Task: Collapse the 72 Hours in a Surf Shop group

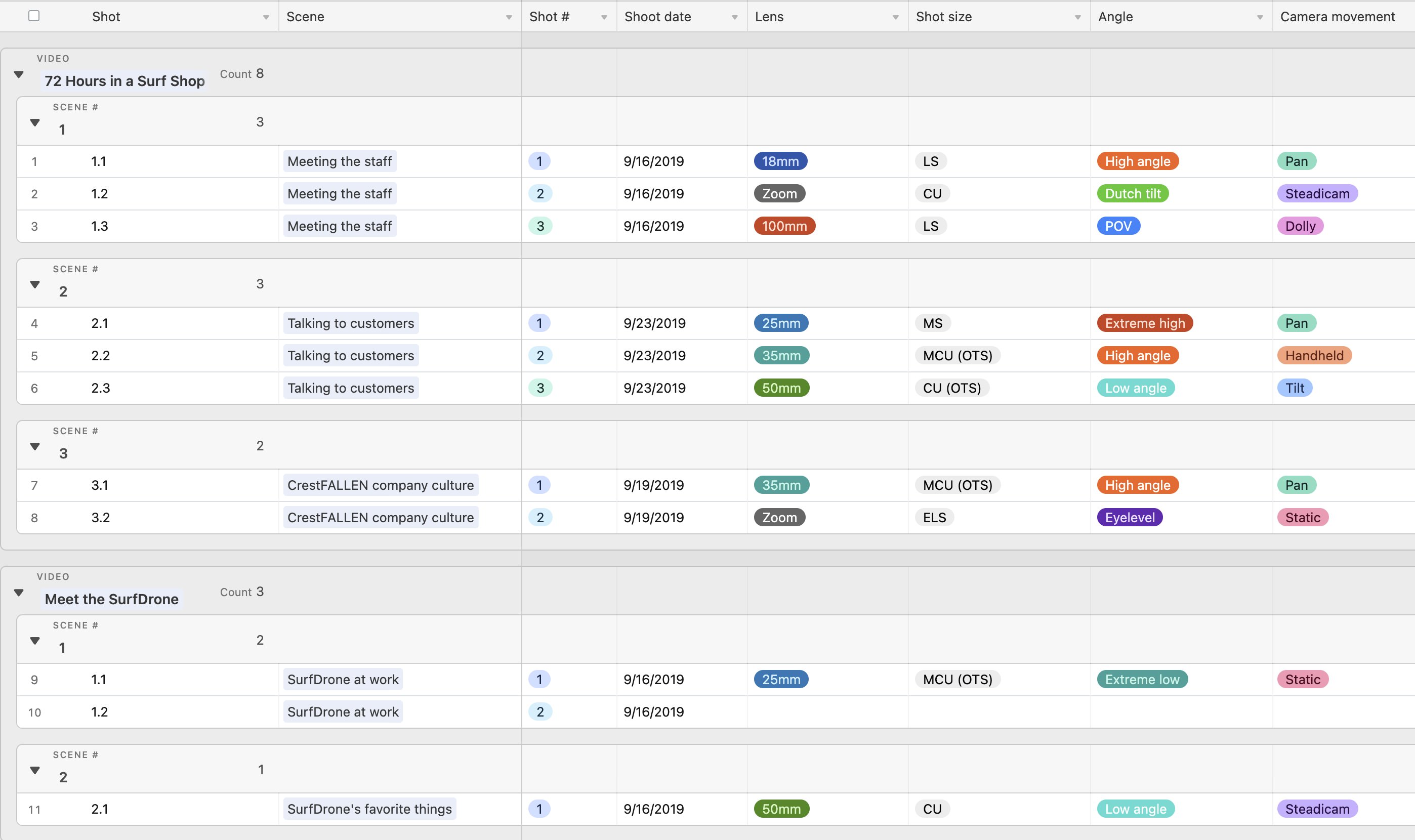Action: (19, 74)
